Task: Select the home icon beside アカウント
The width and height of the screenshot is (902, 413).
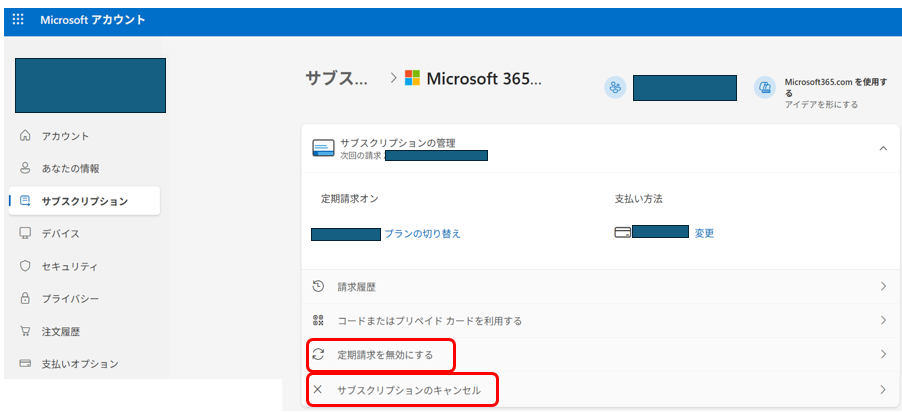Action: [25, 136]
